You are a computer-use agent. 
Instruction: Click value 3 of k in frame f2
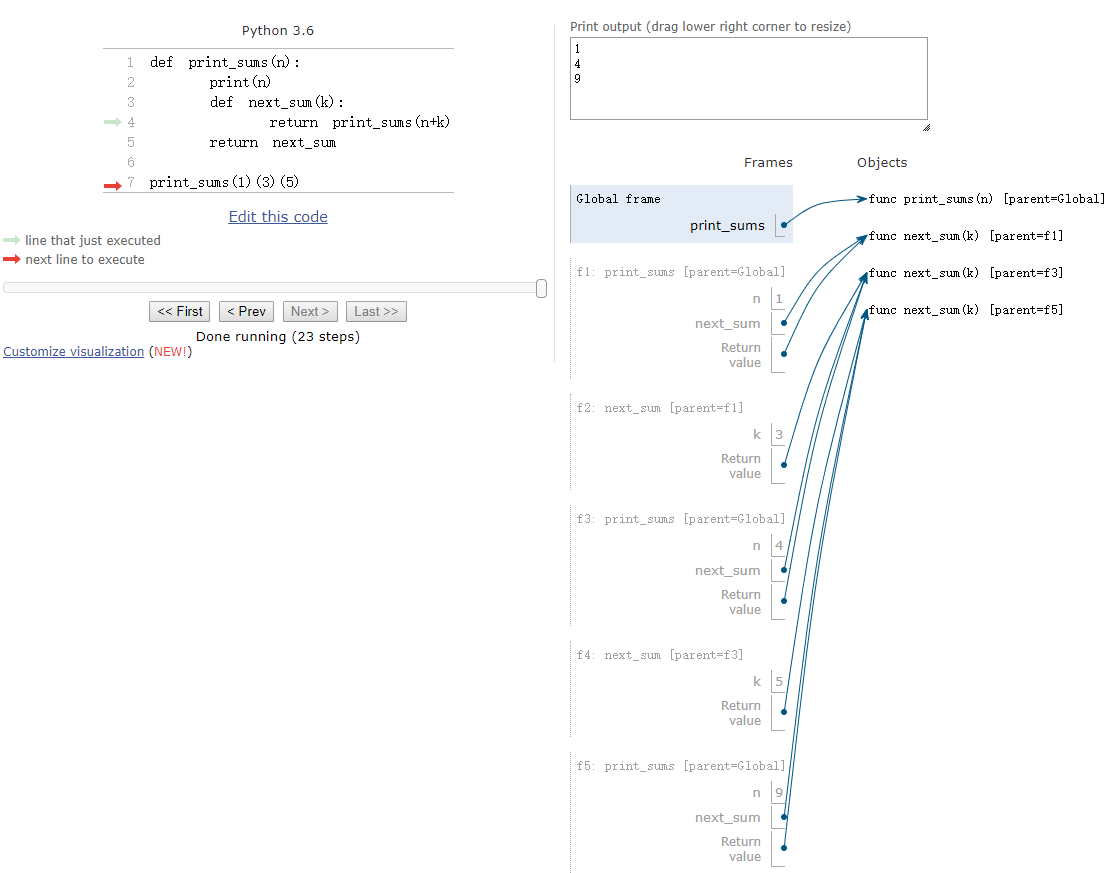[779, 435]
